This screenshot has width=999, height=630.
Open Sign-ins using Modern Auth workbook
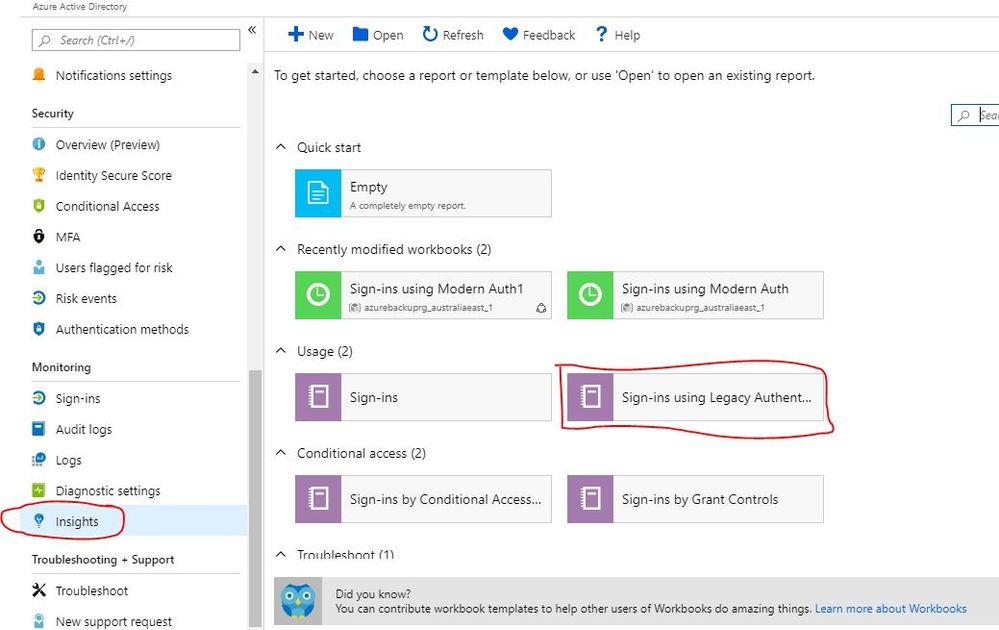(695, 295)
